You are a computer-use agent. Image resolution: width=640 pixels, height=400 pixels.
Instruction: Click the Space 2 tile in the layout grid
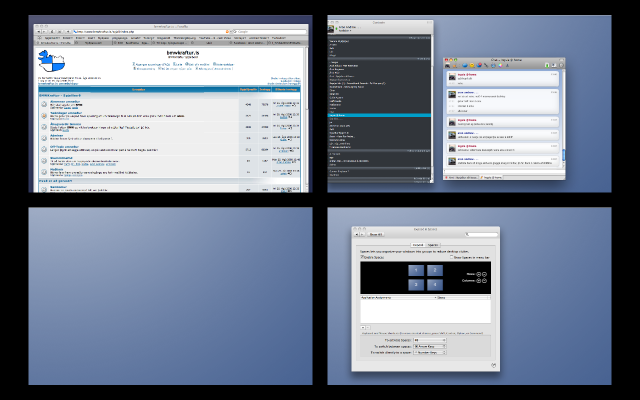(x=434, y=270)
